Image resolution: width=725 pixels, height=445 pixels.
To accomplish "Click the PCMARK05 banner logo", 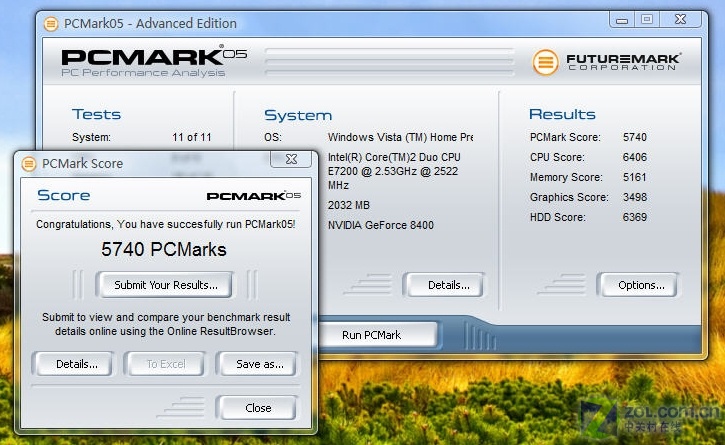I will click(x=154, y=61).
